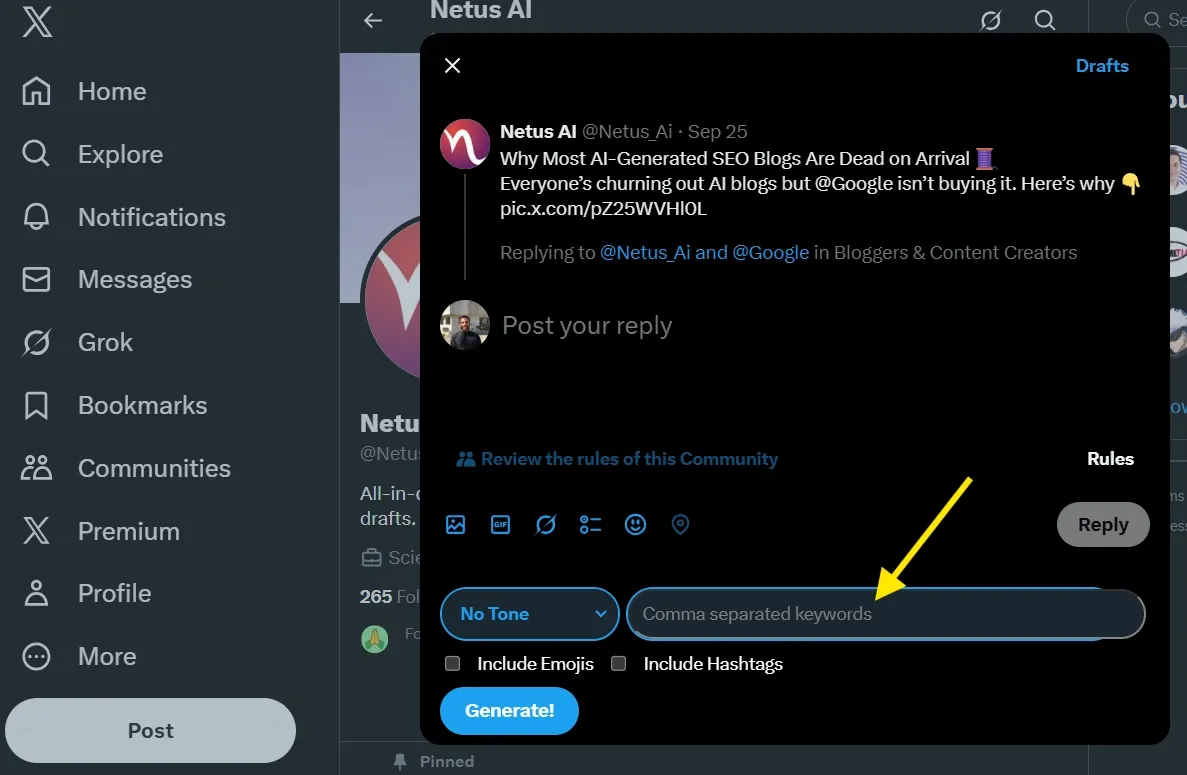1187x775 pixels.
Task: Enable the Include Hashtags option
Action: tap(618, 663)
